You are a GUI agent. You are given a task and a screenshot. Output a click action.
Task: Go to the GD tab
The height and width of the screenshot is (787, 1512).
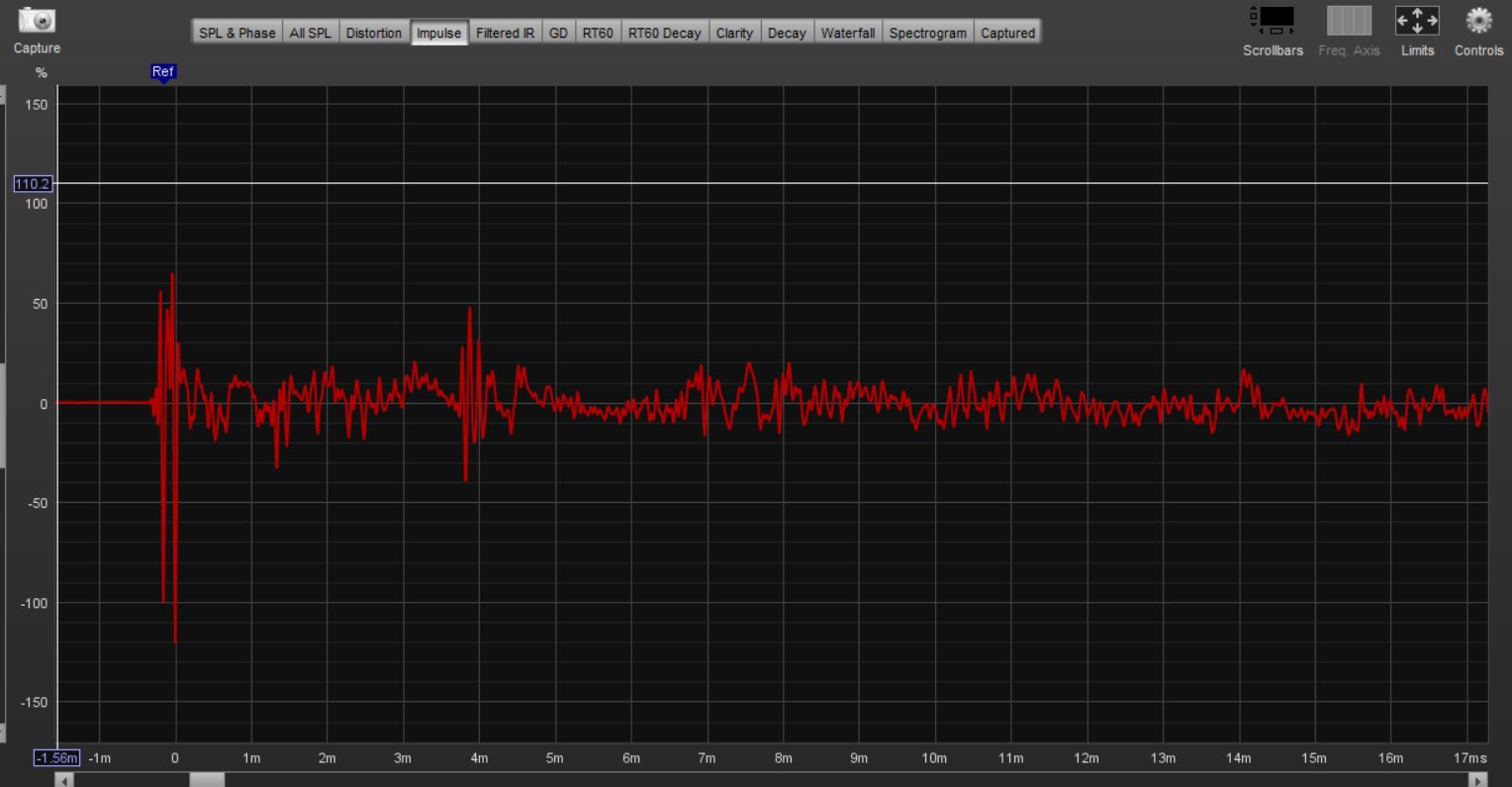point(558,33)
